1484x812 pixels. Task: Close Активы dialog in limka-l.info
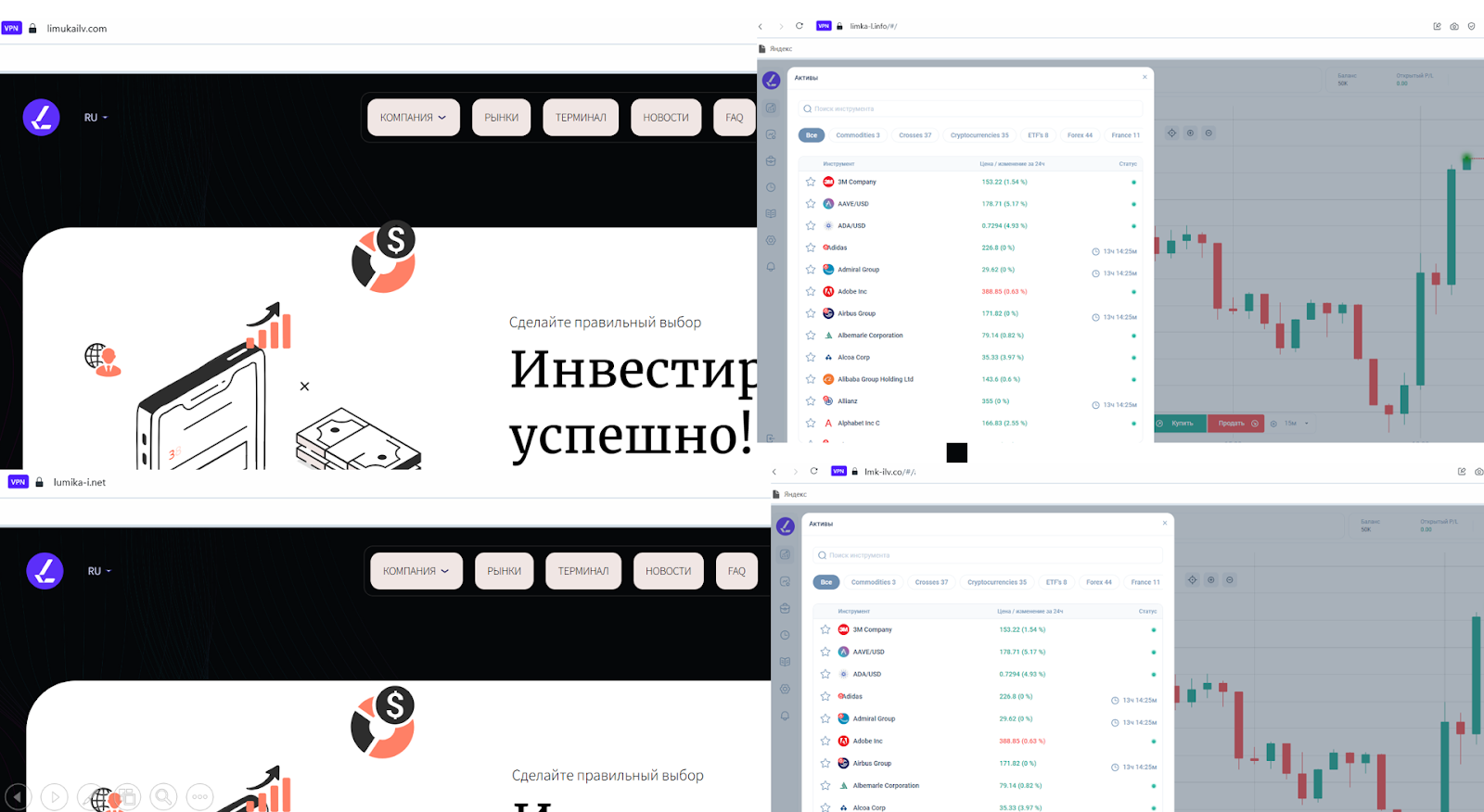[1145, 77]
